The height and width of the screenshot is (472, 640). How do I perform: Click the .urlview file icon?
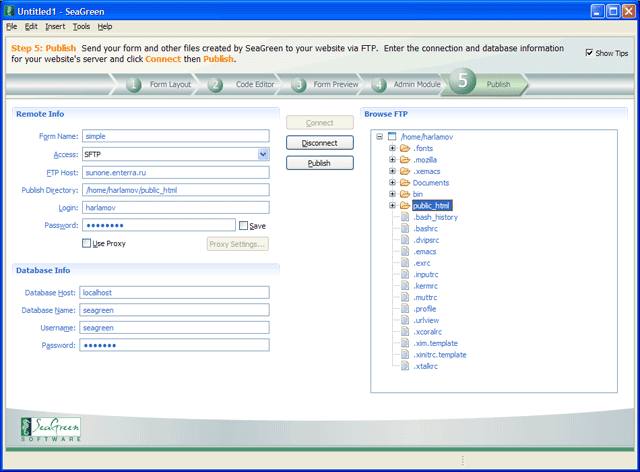click(405, 320)
